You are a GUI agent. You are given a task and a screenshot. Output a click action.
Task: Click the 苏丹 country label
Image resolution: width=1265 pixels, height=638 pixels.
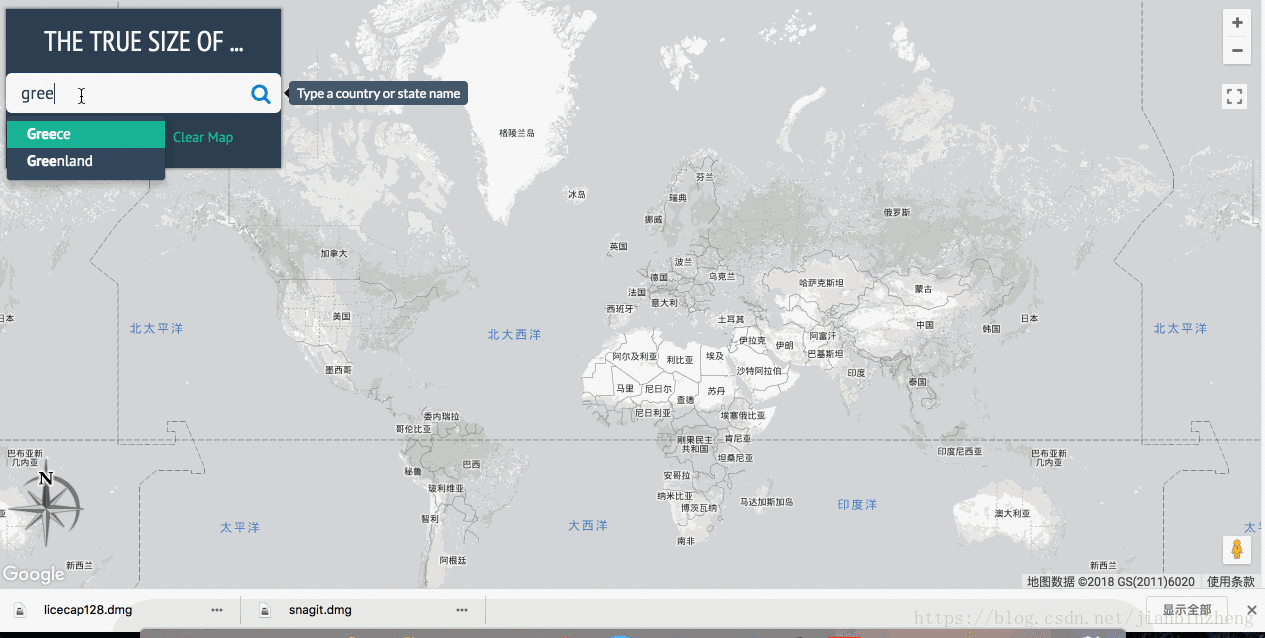pyautogui.click(x=716, y=390)
